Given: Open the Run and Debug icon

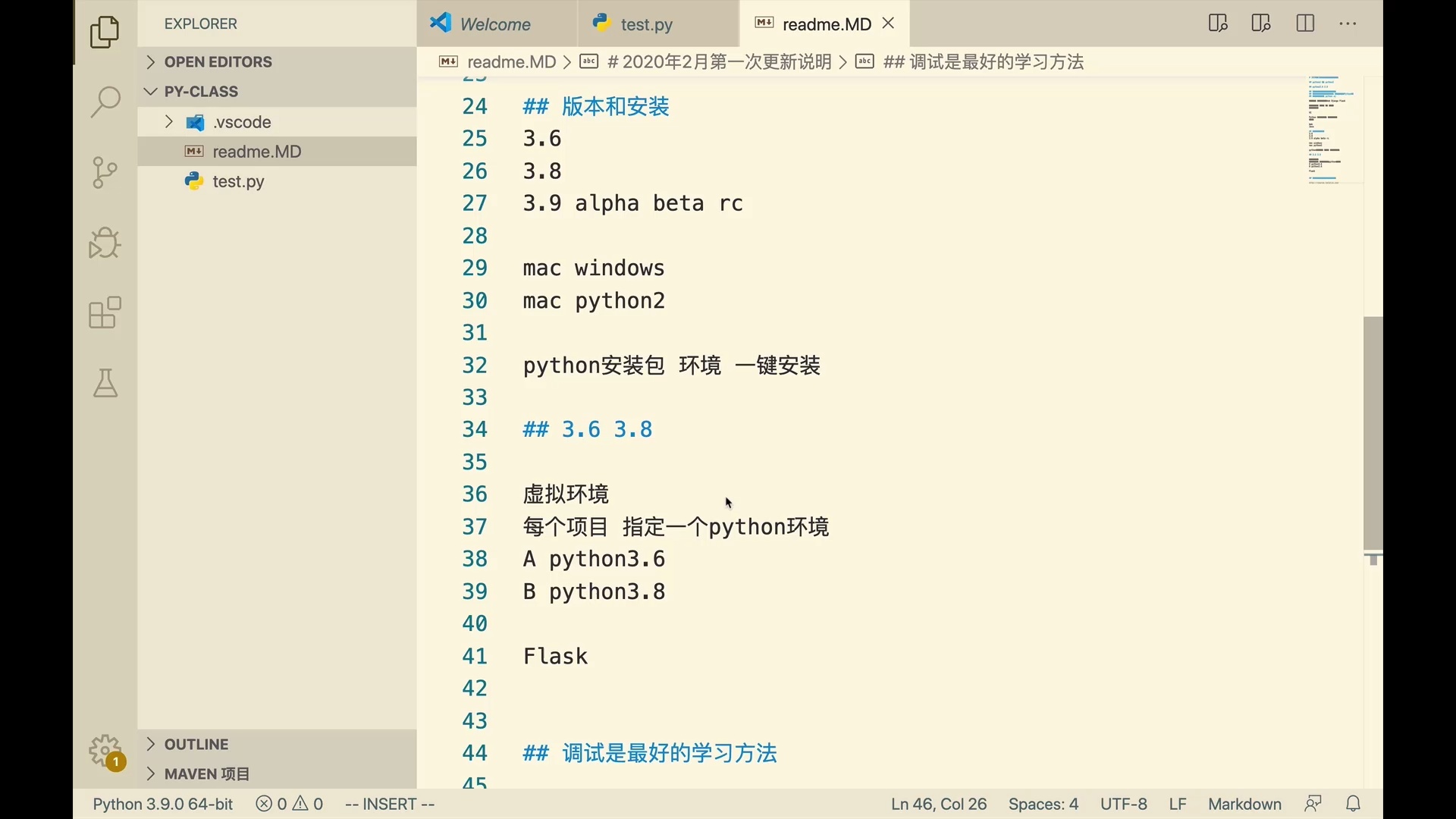Looking at the screenshot, I should tap(105, 243).
